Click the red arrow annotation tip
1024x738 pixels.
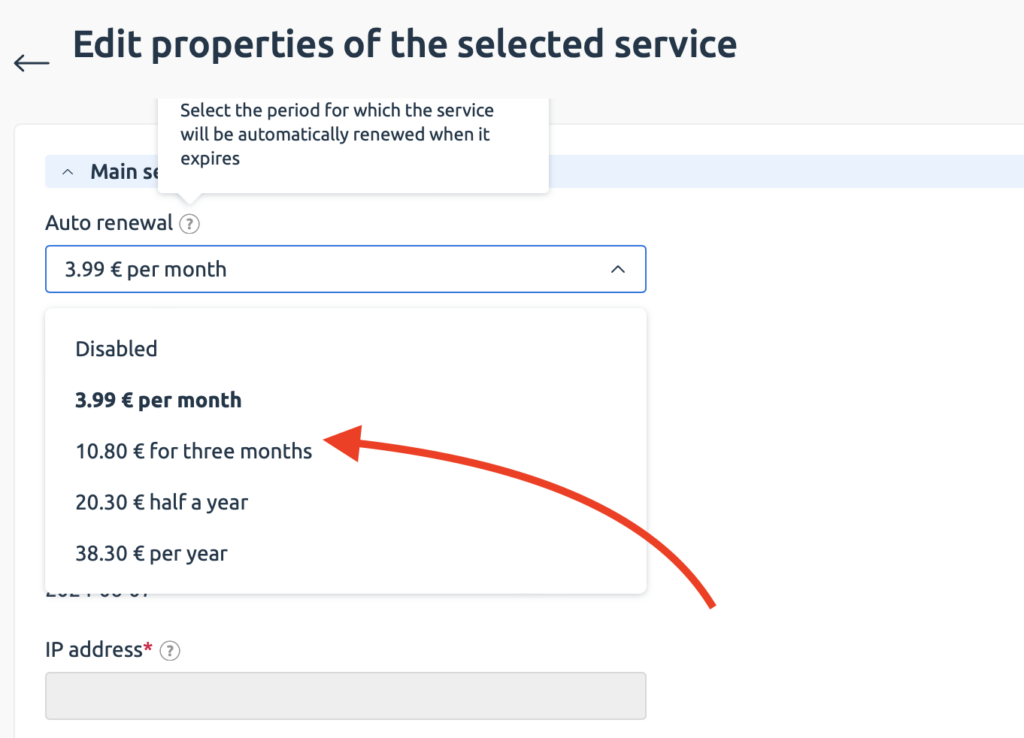pyautogui.click(x=341, y=442)
